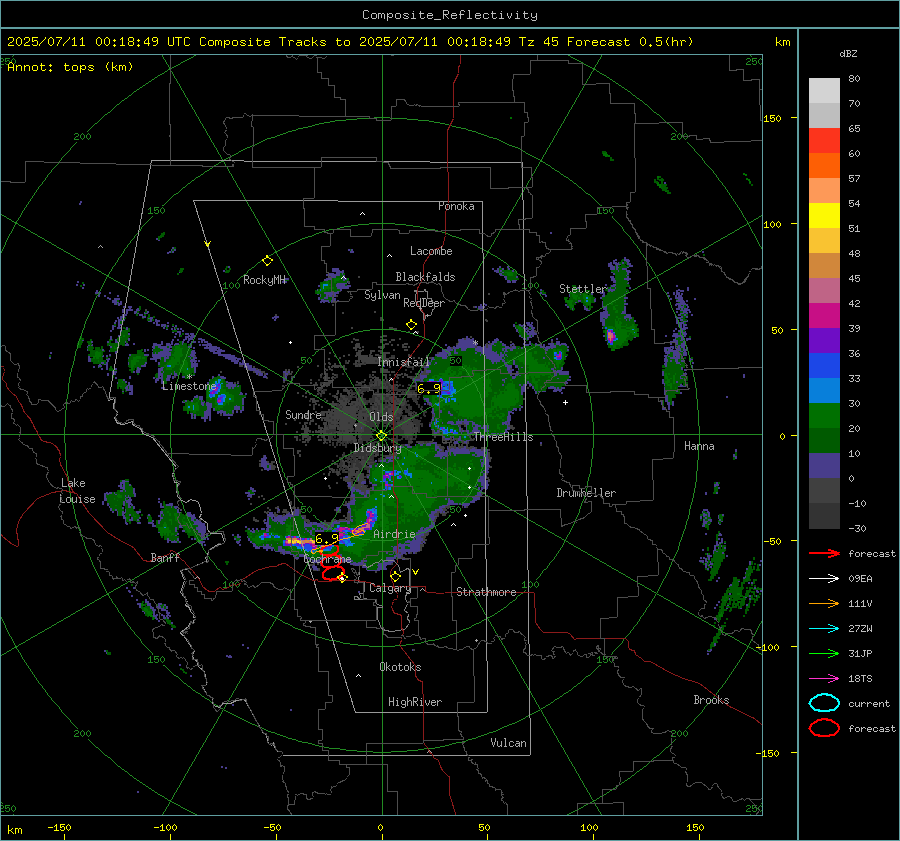The image size is (900, 841).
Task: Click the Innisfail city label
Action: (x=404, y=362)
